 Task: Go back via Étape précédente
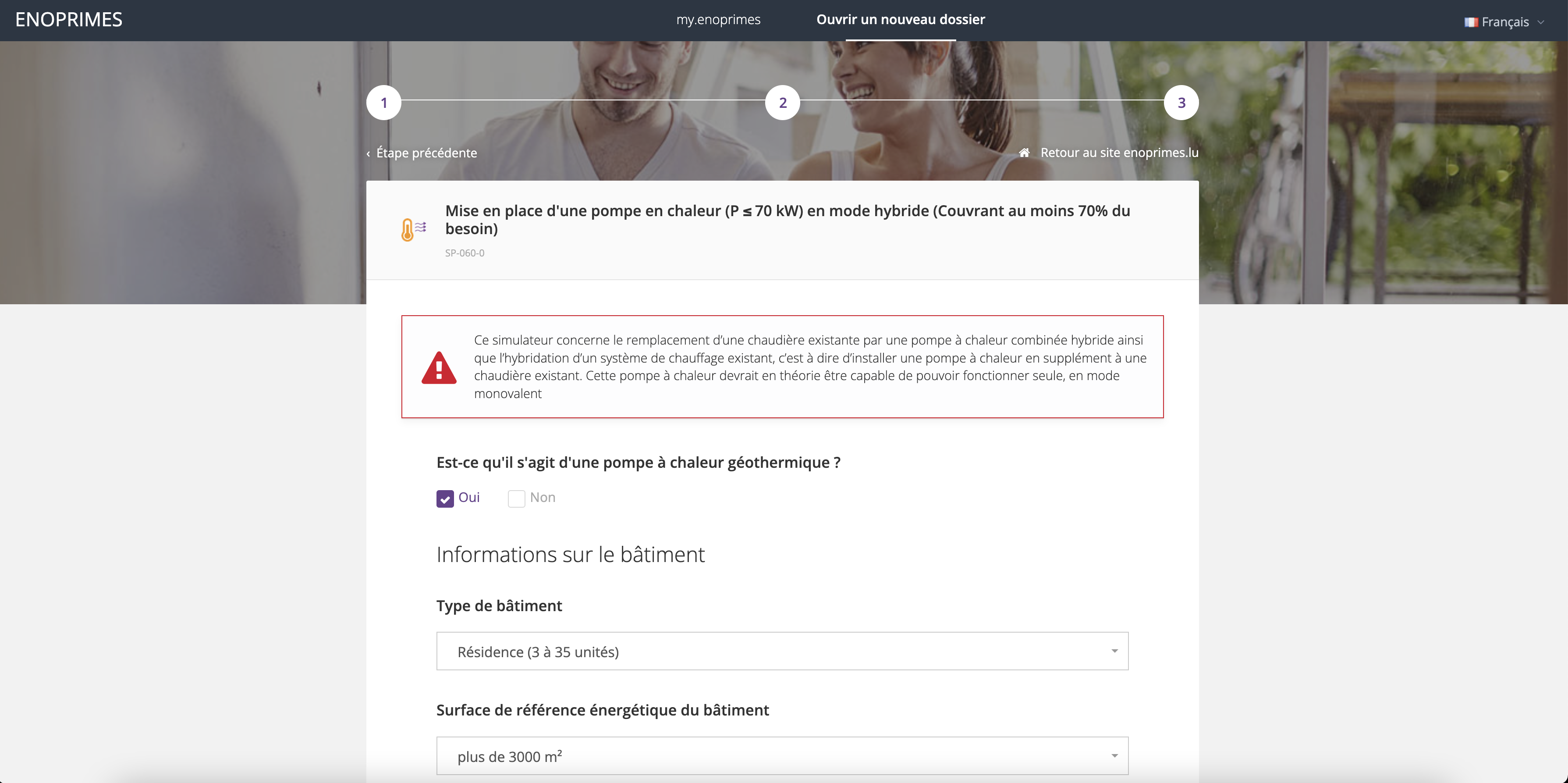426,153
